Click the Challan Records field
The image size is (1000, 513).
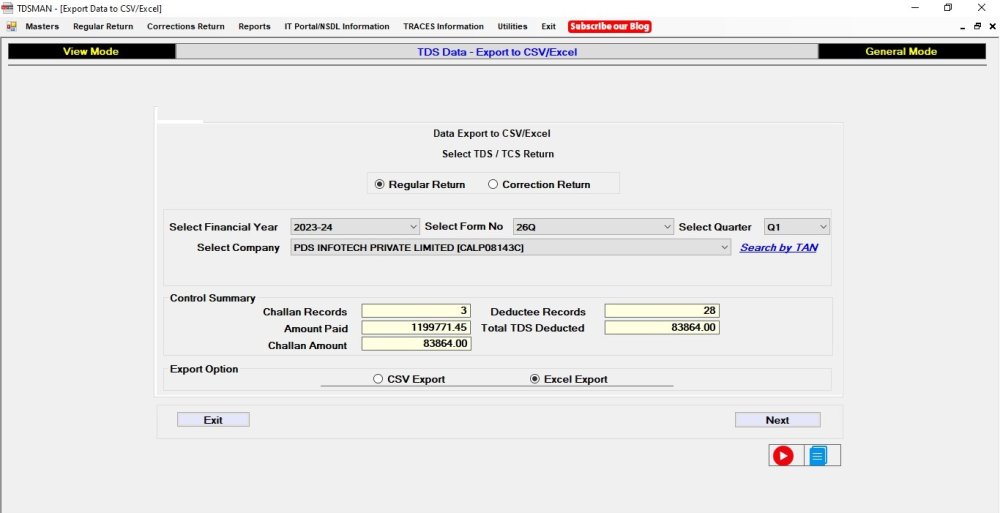coord(416,311)
